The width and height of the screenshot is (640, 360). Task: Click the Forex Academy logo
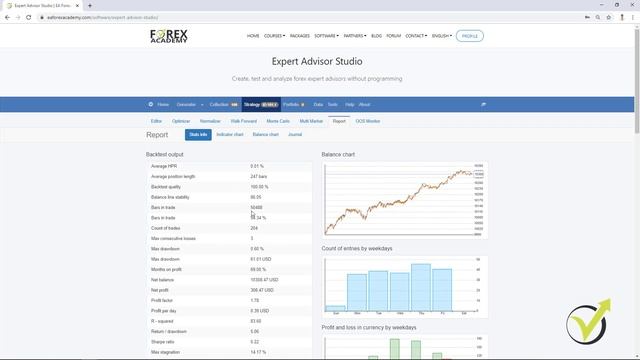click(x=169, y=36)
